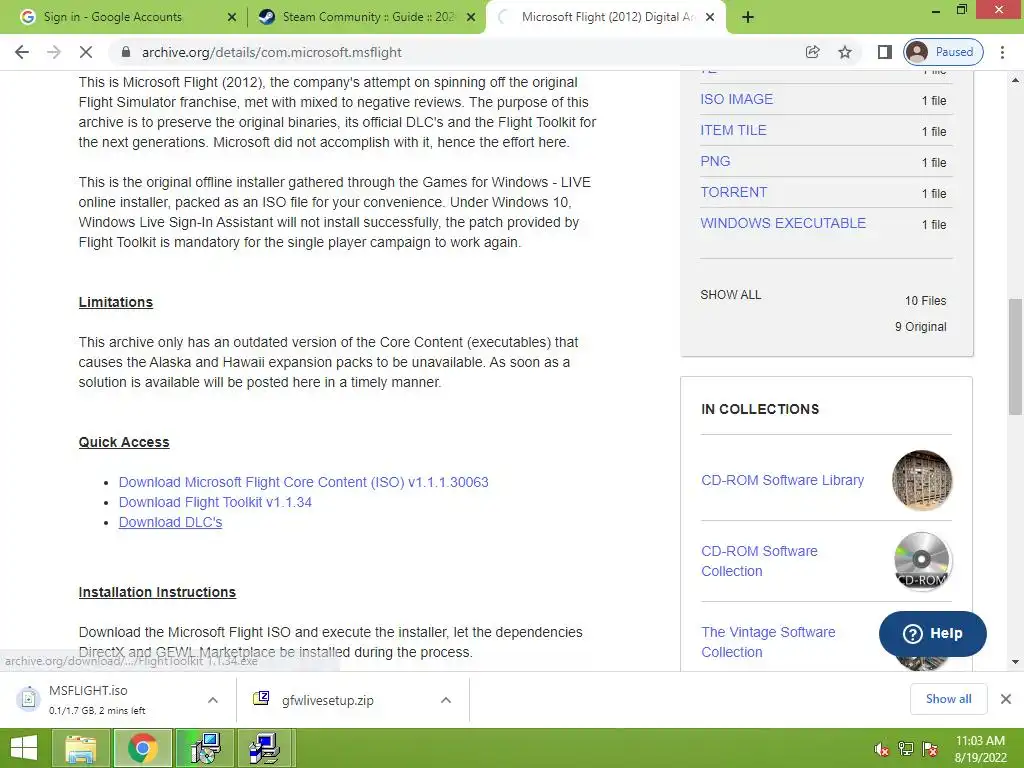Screen dimensions: 1024x768
Task: Expand MSFLIGHT.iso download options chevron
Action: click(212, 700)
